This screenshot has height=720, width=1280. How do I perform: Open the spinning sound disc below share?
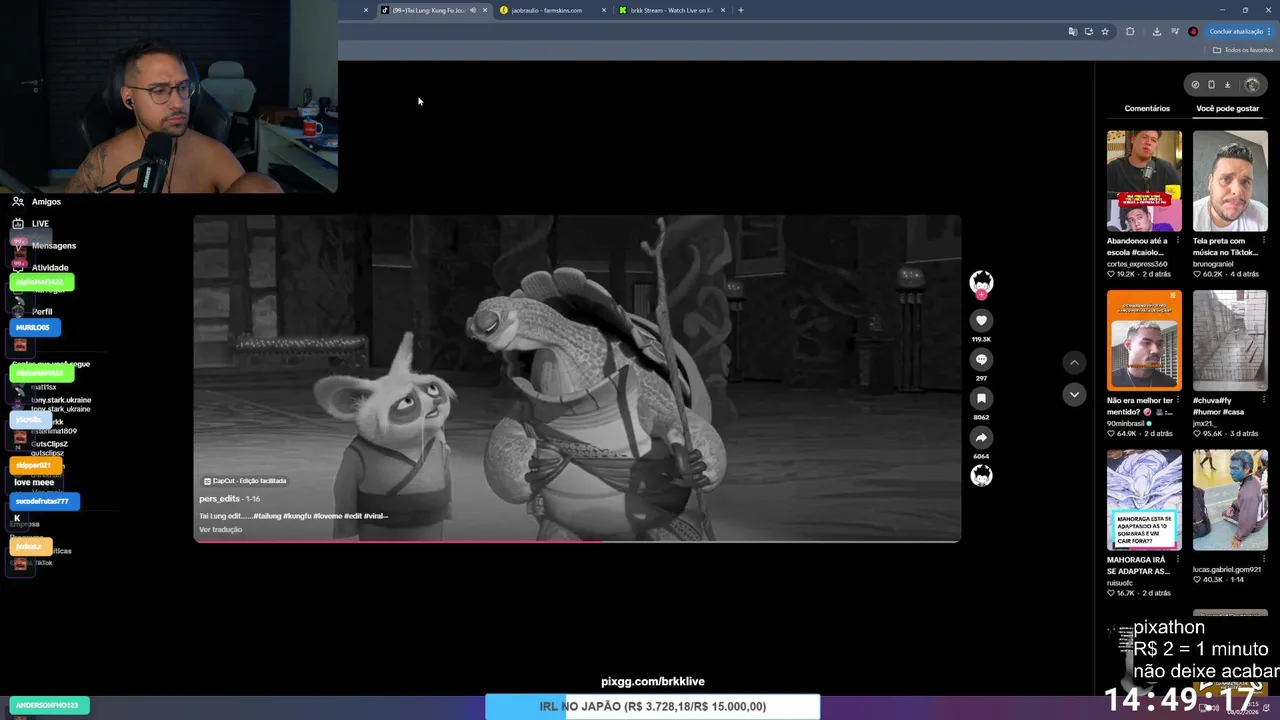point(981,476)
